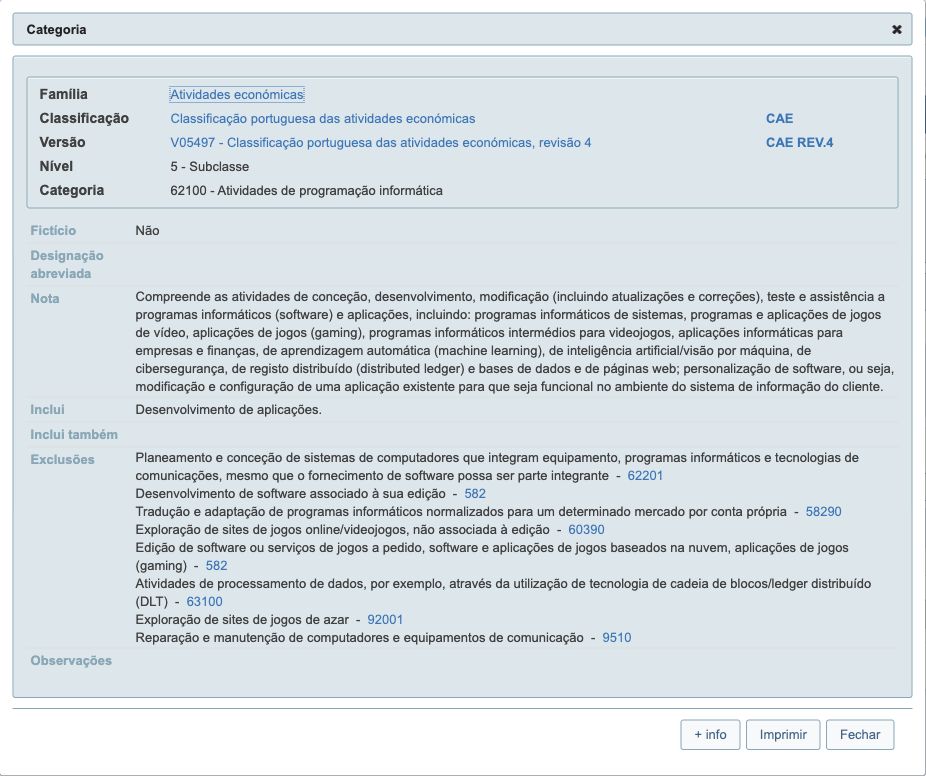Screen dimensions: 926x776
Task: Open version V05497 classification link
Action: 380,143
